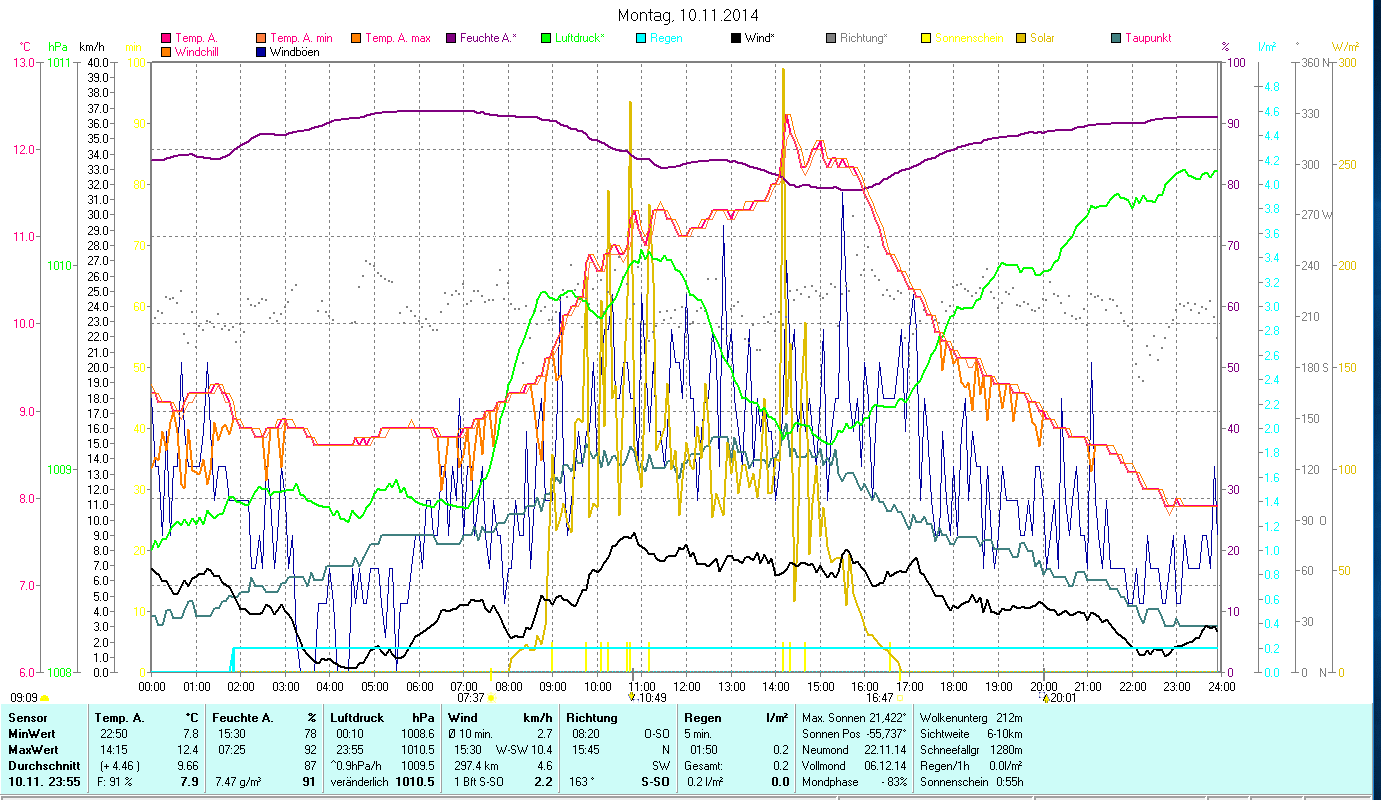Click the 'O-SO' direction value
Screen dimensions: 1381x800
(x=656, y=734)
